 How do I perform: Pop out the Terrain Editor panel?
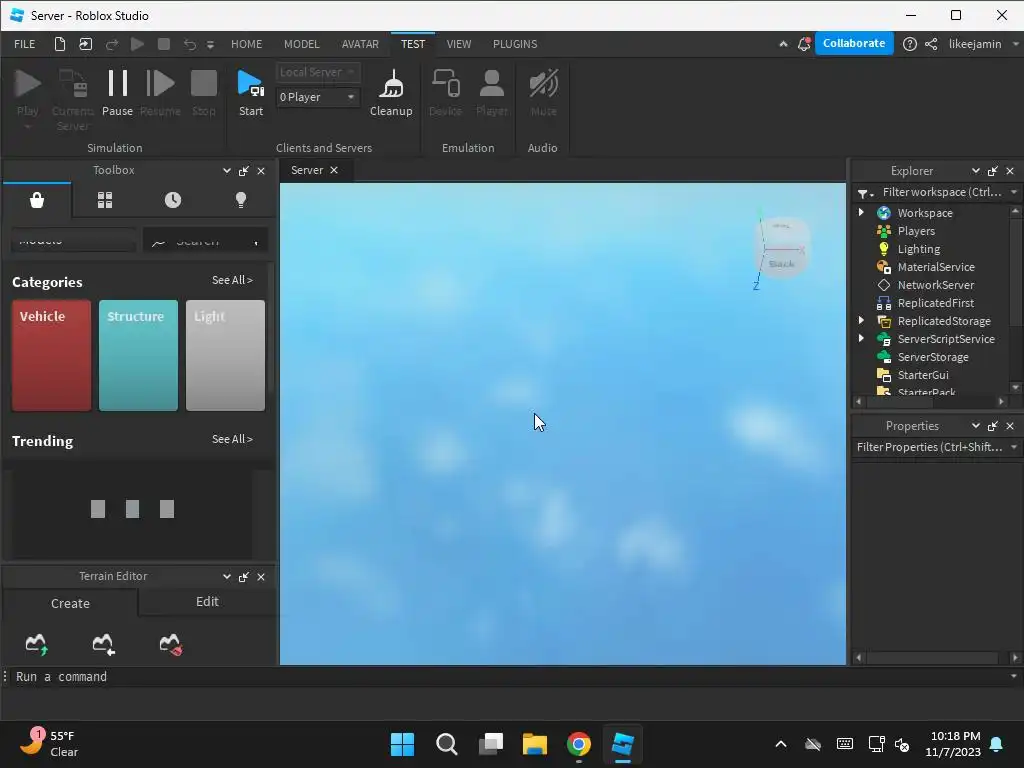(244, 577)
